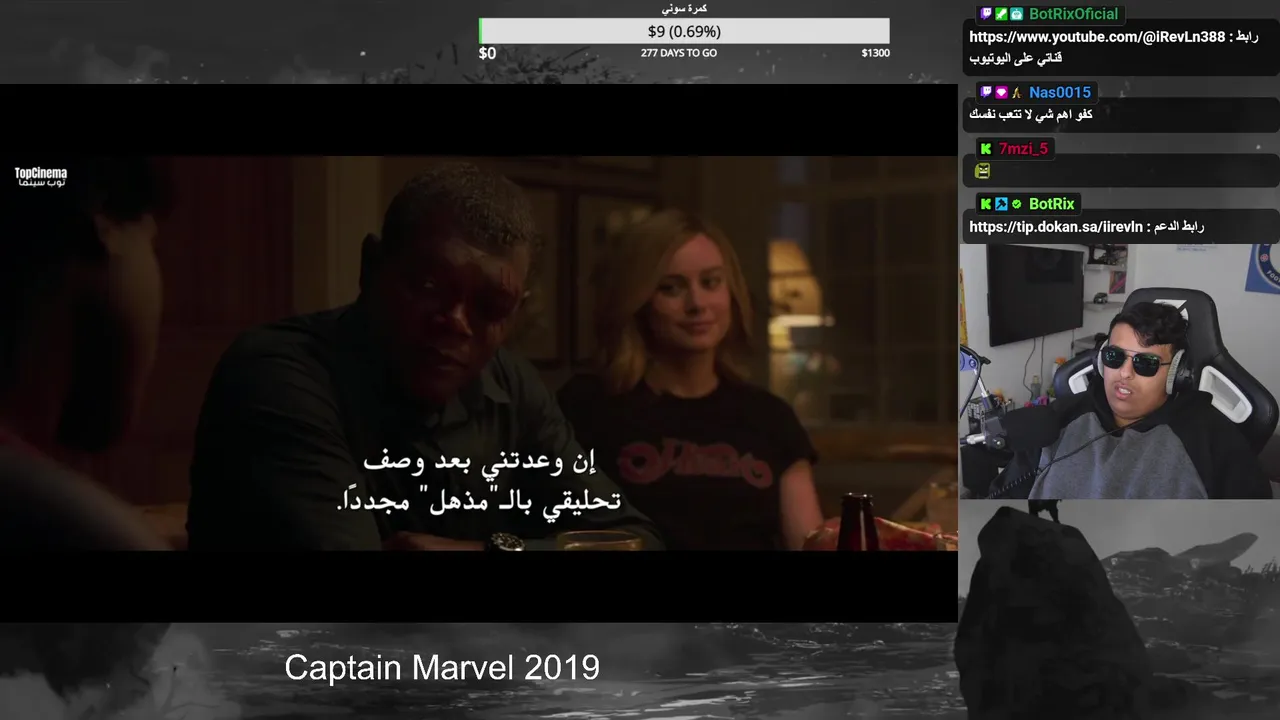Click the robot bot badge beside BotRixOficial
This screenshot has width=1280, height=720.
[1016, 14]
